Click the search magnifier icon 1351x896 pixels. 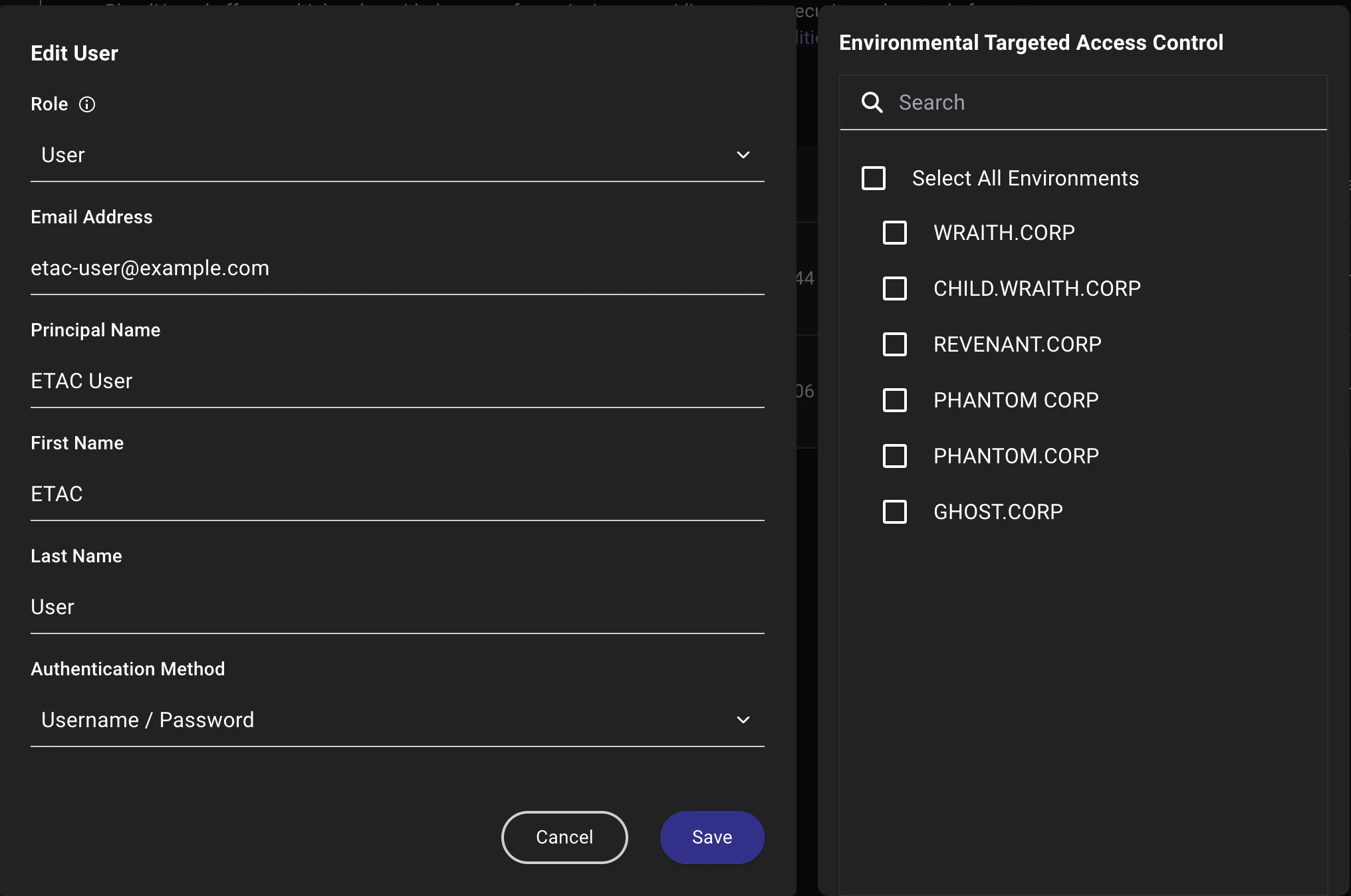point(873,102)
